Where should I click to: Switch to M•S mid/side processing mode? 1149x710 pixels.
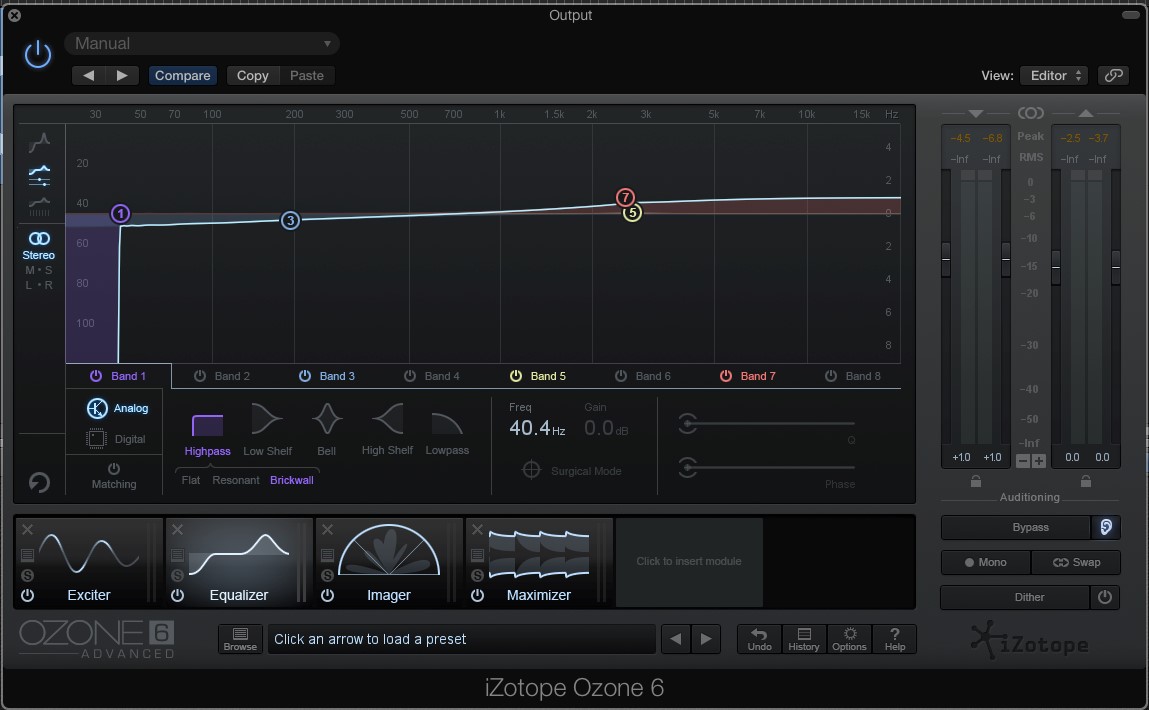[x=39, y=270]
